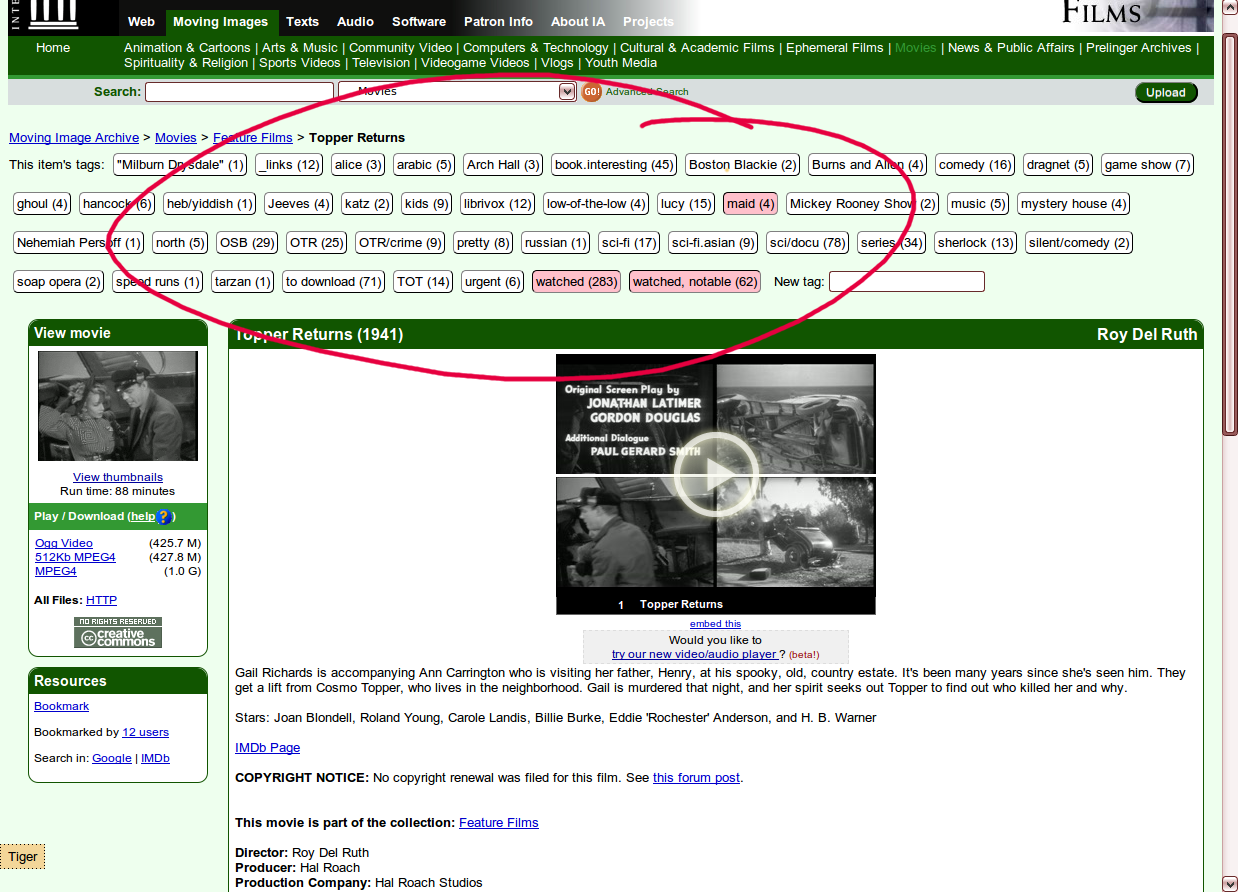Click the movie thumbnail in View movie

pos(118,406)
